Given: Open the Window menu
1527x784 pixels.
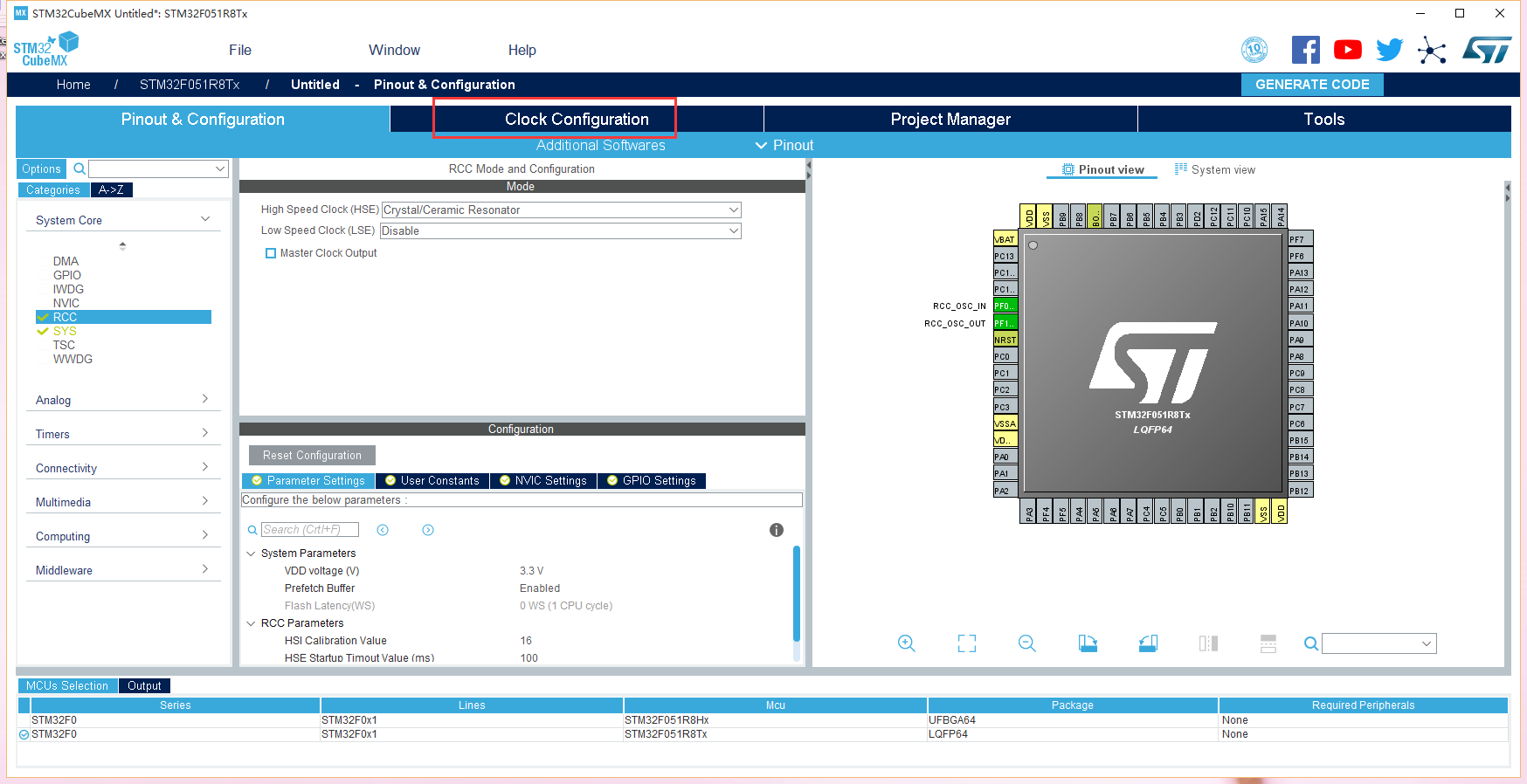Looking at the screenshot, I should coord(394,50).
